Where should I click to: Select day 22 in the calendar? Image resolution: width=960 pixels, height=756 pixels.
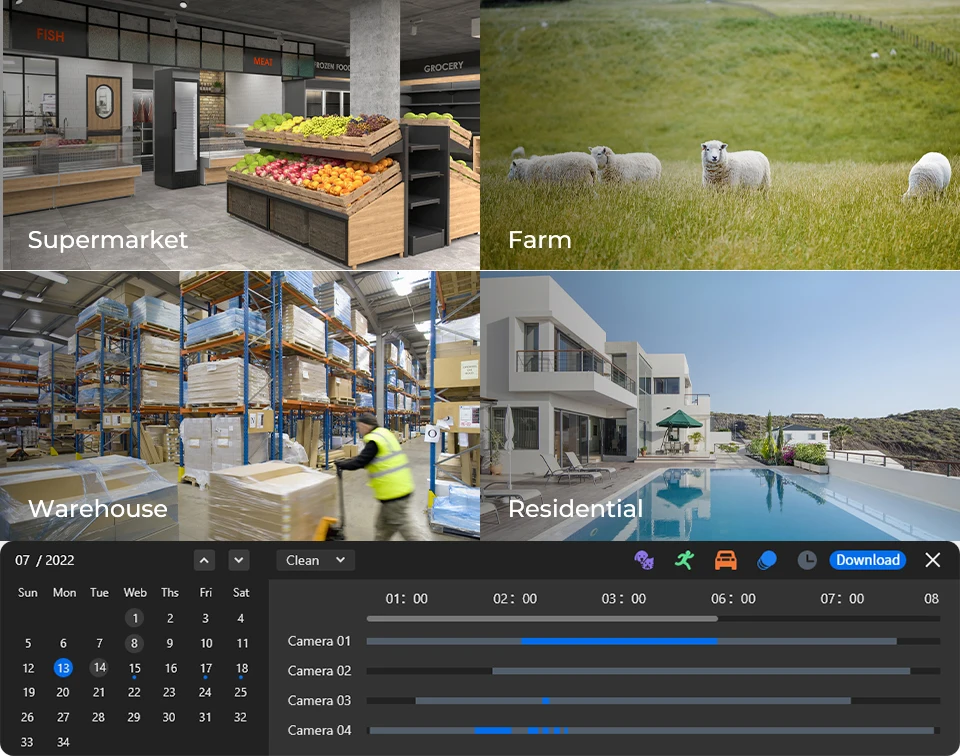134,692
